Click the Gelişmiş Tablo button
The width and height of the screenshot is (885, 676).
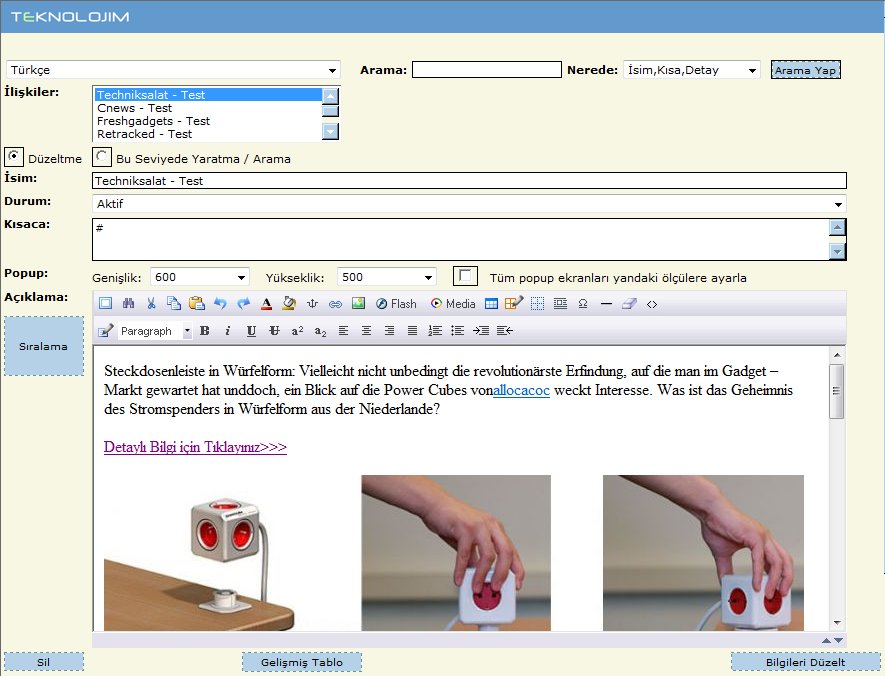[x=301, y=662]
